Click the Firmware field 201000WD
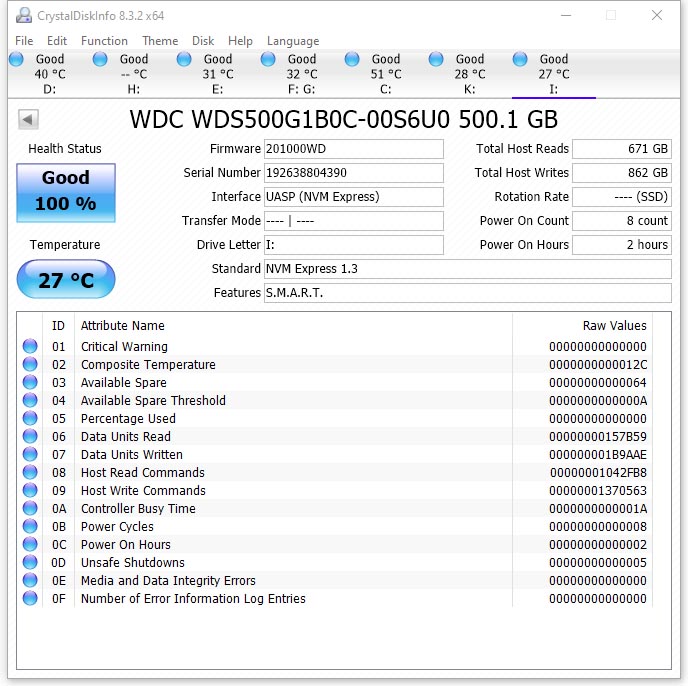 (x=354, y=149)
